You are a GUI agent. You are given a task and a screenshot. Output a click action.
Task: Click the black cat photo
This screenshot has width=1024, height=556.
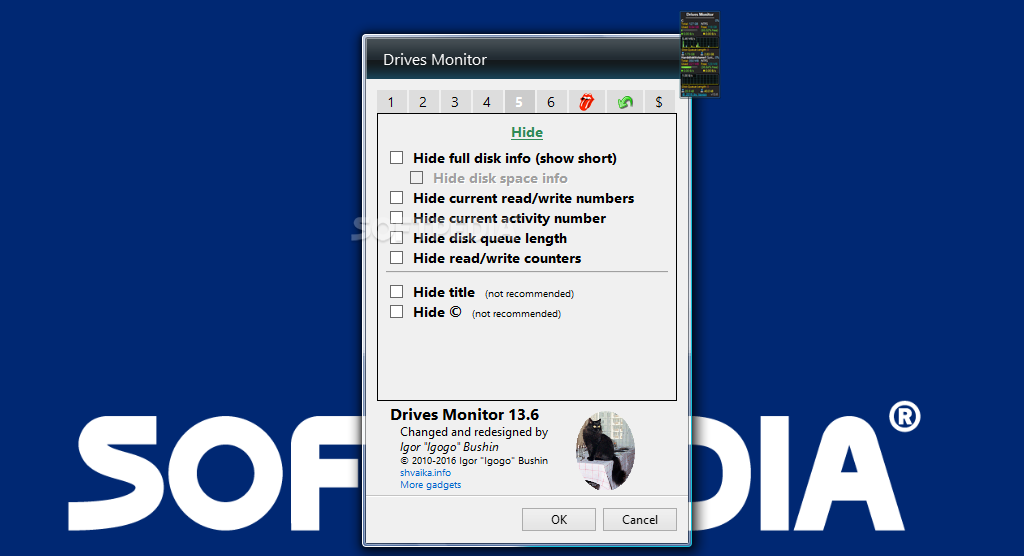click(x=605, y=451)
